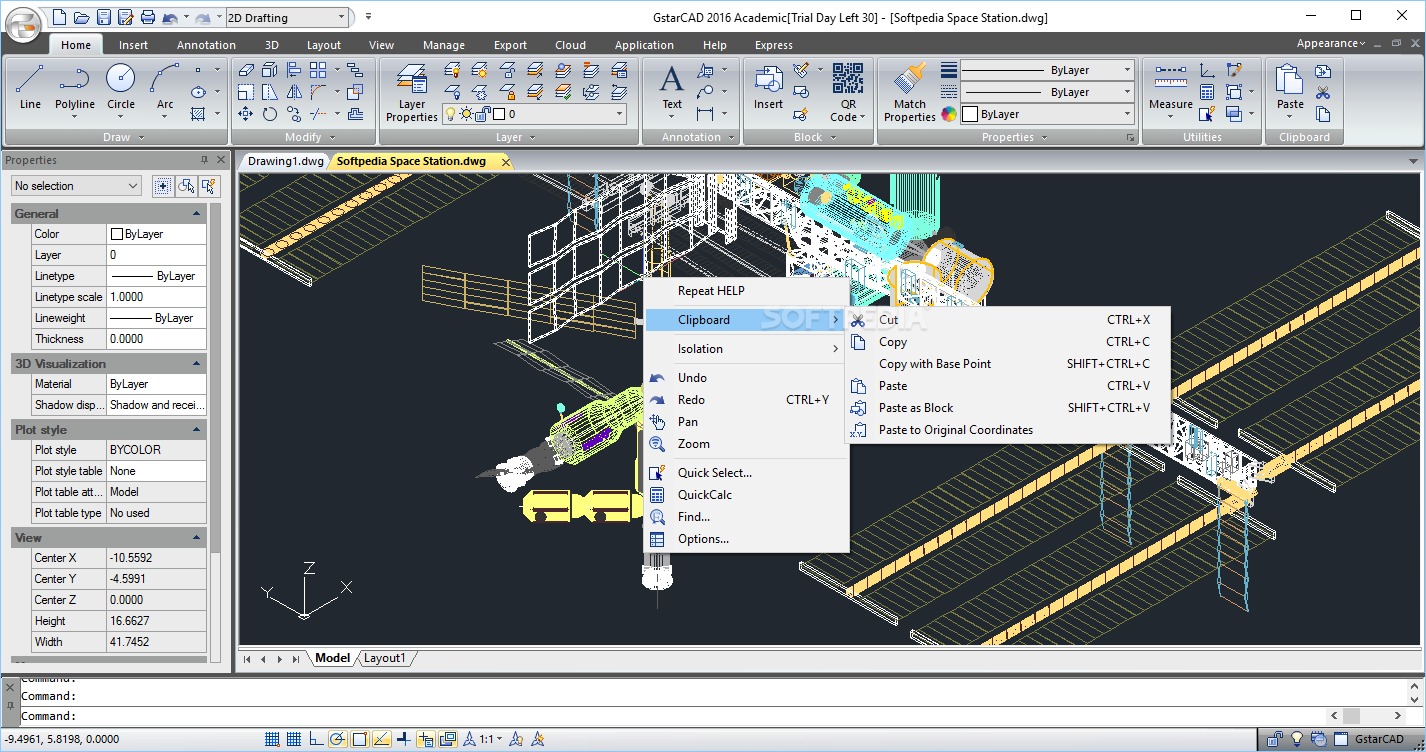This screenshot has width=1426, height=752.
Task: Toggle lineweight display in the status bar
Action: (403, 740)
